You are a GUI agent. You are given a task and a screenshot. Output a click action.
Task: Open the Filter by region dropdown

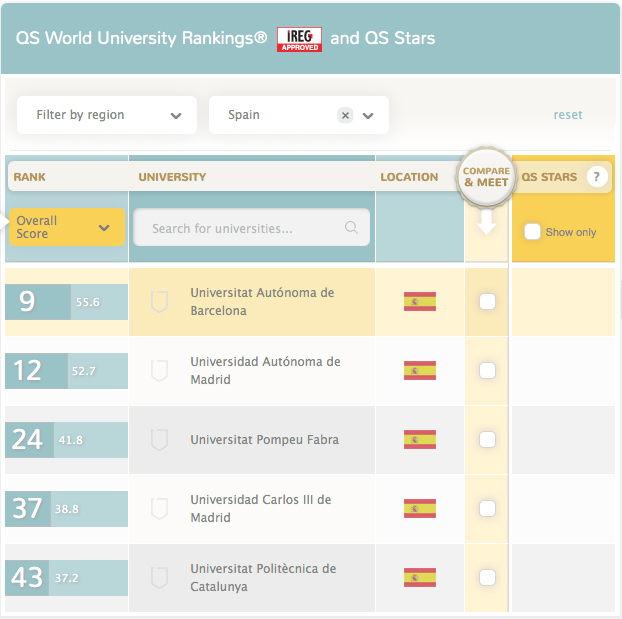[107, 115]
